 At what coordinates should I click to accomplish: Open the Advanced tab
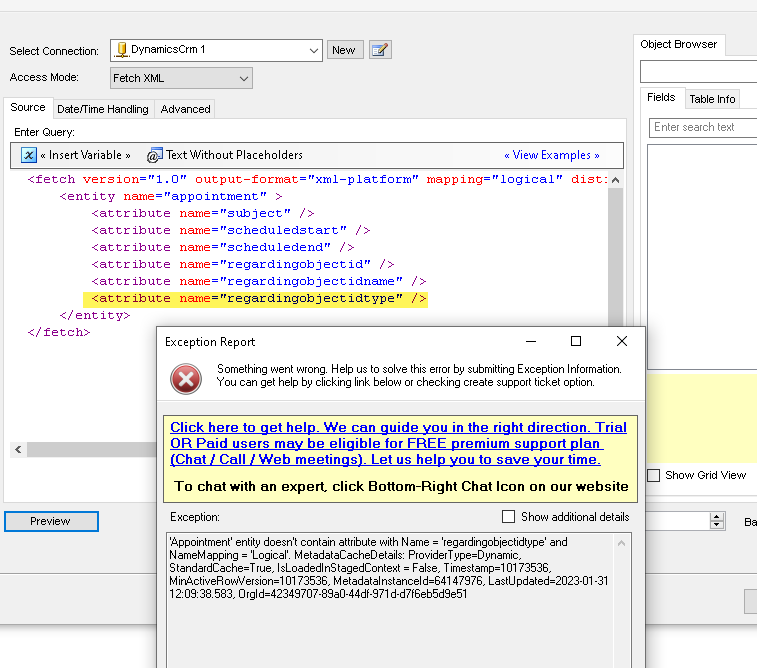point(186,109)
